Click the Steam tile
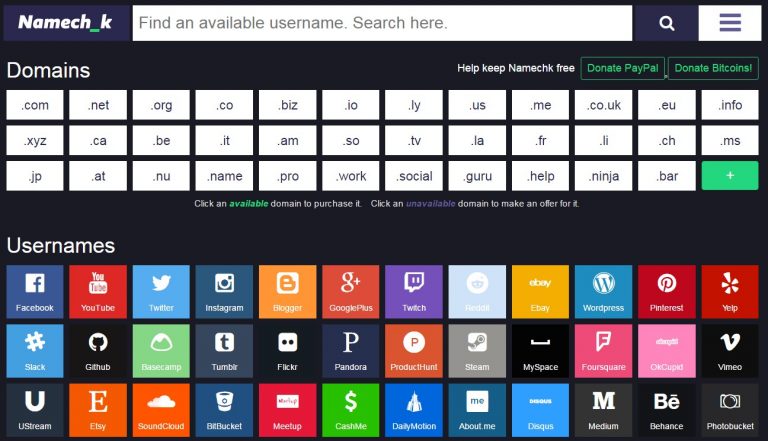768x441 pixels. 477,351
